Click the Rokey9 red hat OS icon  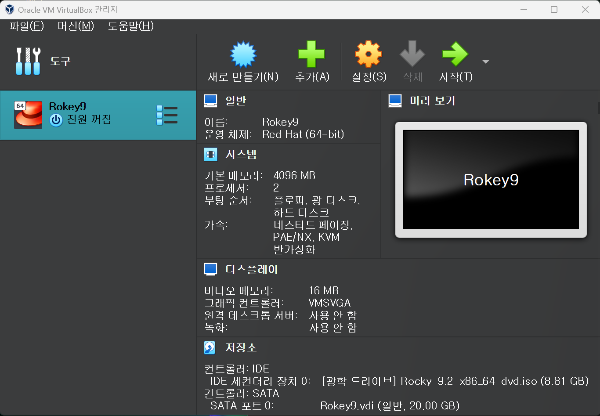(28, 115)
